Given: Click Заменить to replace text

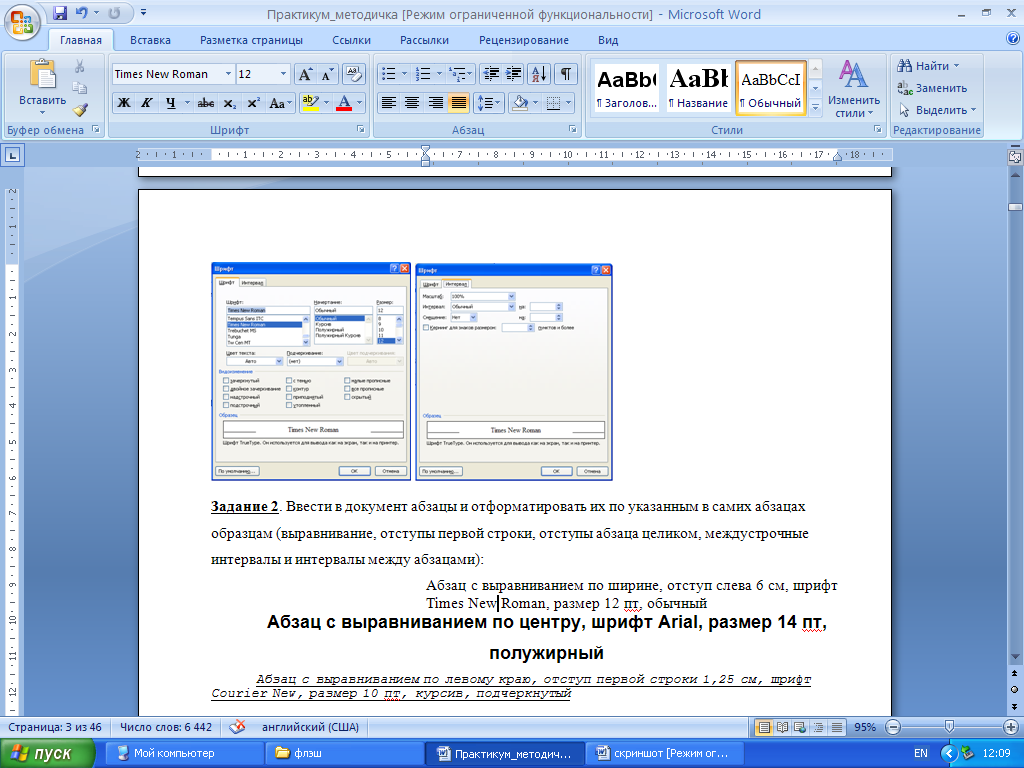Looking at the screenshot, I should tap(932, 88).
